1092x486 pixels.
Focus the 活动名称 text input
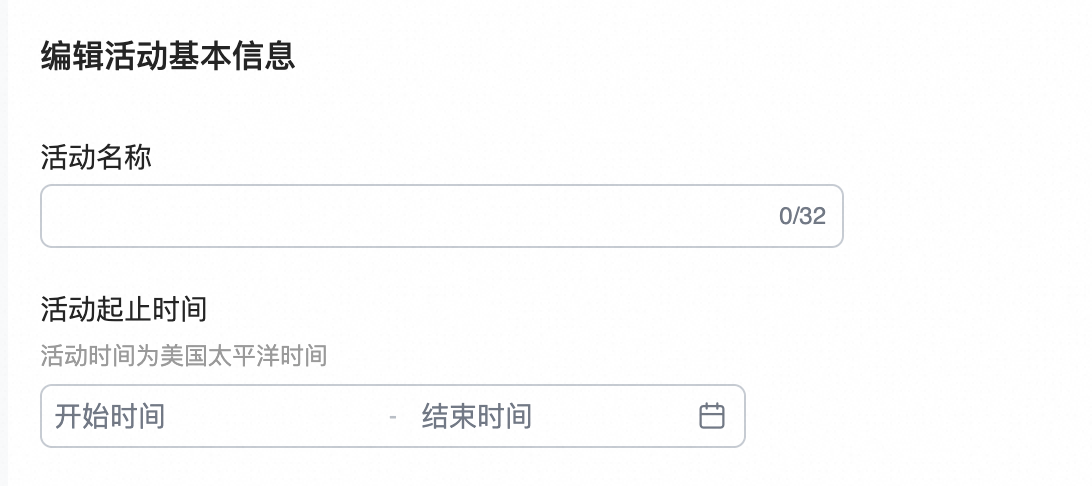tap(400, 216)
